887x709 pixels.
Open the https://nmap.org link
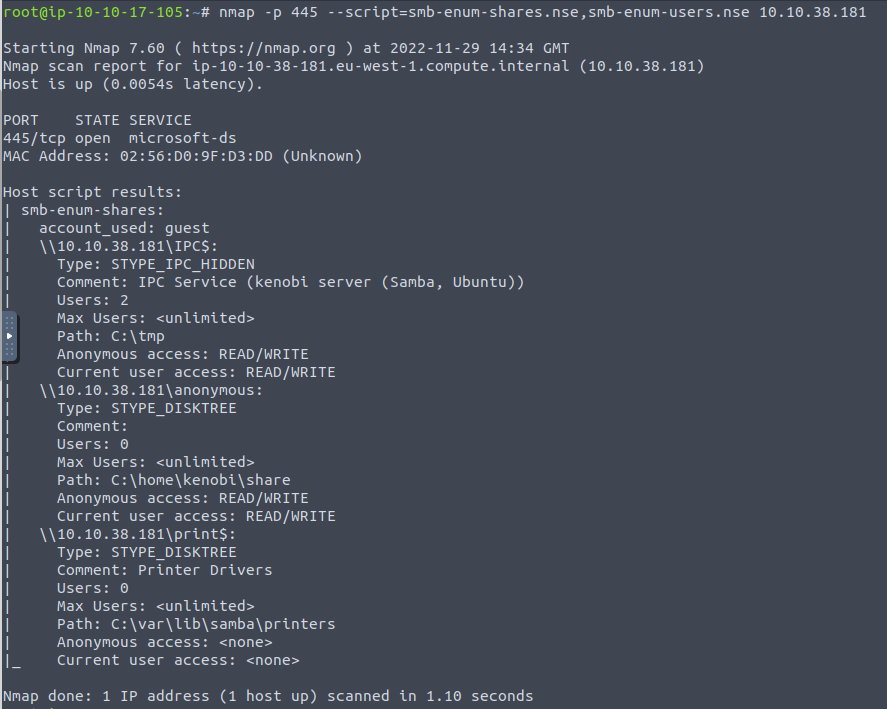click(264, 49)
